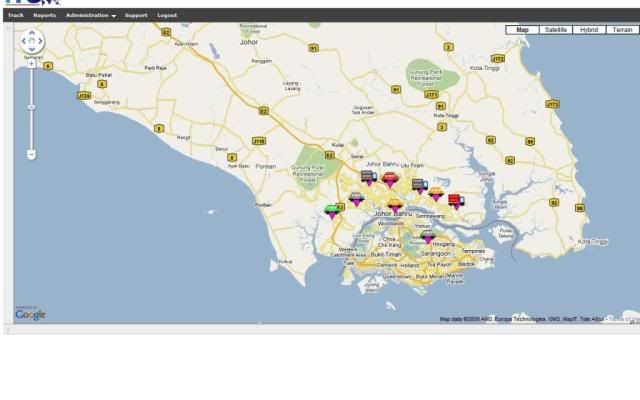Click the zoom slider track
Image resolution: width=640 pixels, height=400 pixels.
(x=31, y=110)
